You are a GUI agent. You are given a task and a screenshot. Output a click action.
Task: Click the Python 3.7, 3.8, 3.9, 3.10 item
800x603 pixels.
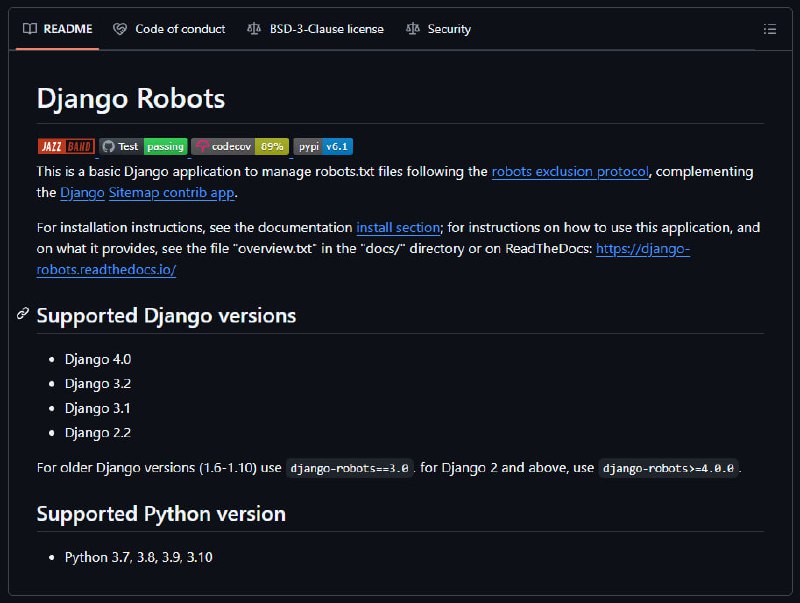[x=139, y=557]
